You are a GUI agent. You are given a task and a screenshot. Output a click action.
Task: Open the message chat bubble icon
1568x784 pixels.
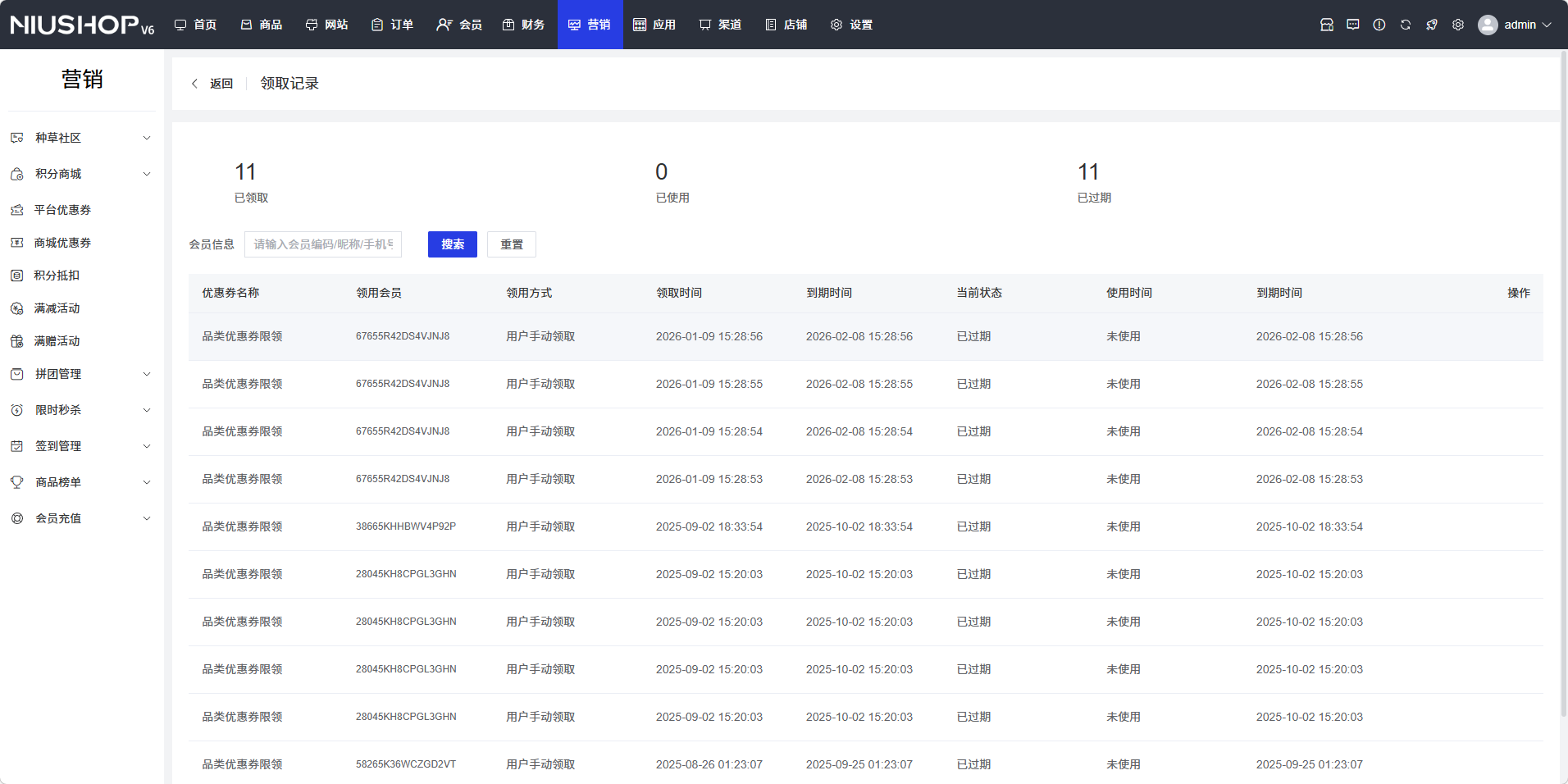[x=1353, y=25]
